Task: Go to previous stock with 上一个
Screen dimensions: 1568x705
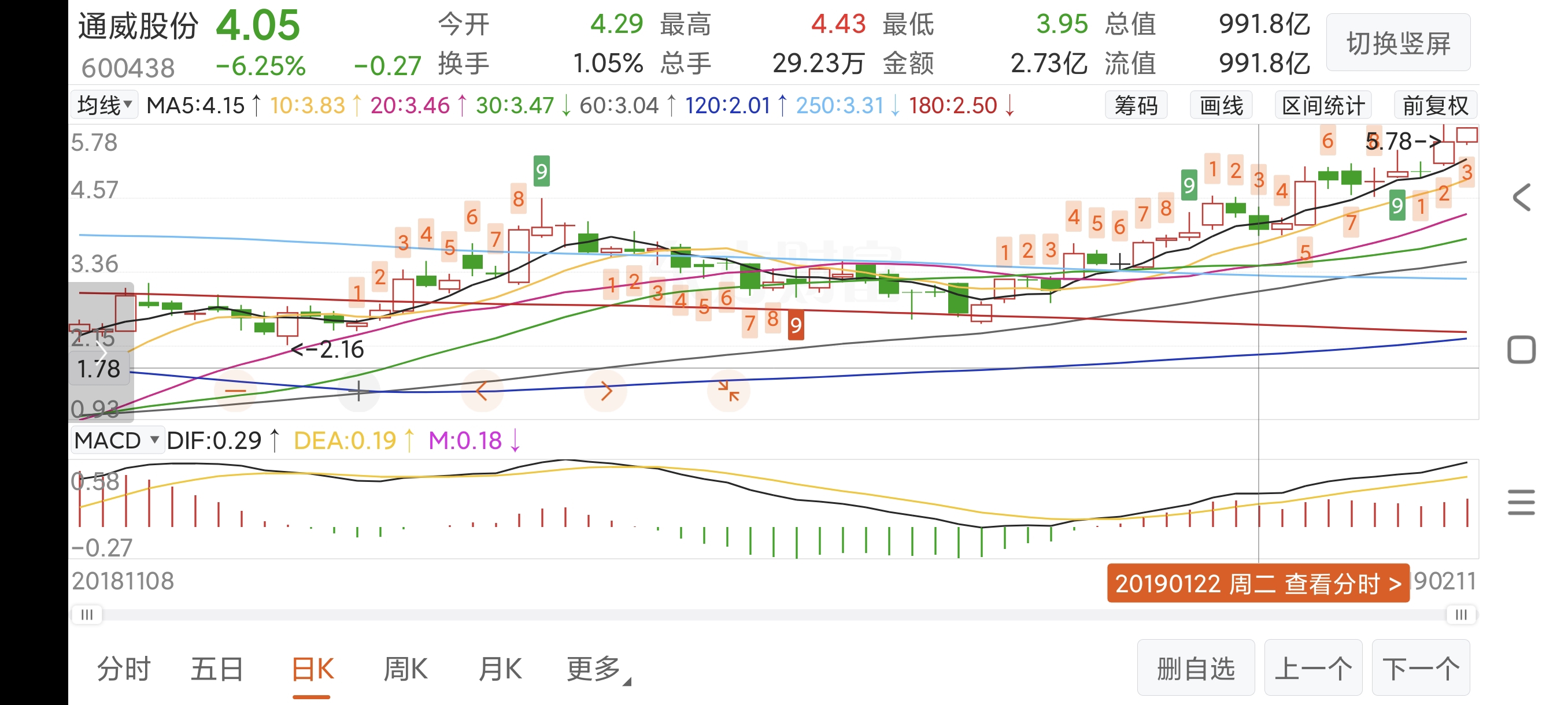Action: coord(1313,668)
